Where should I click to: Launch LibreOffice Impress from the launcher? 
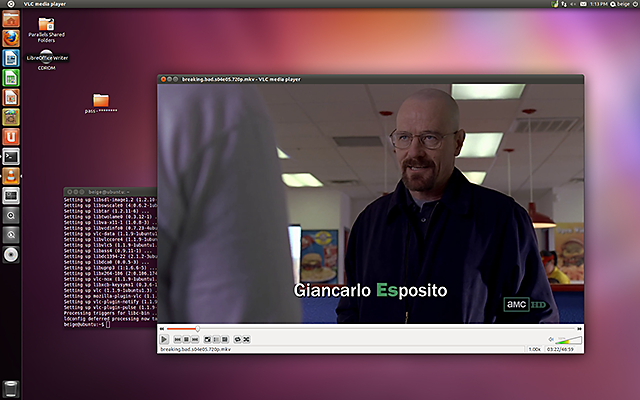[11, 98]
